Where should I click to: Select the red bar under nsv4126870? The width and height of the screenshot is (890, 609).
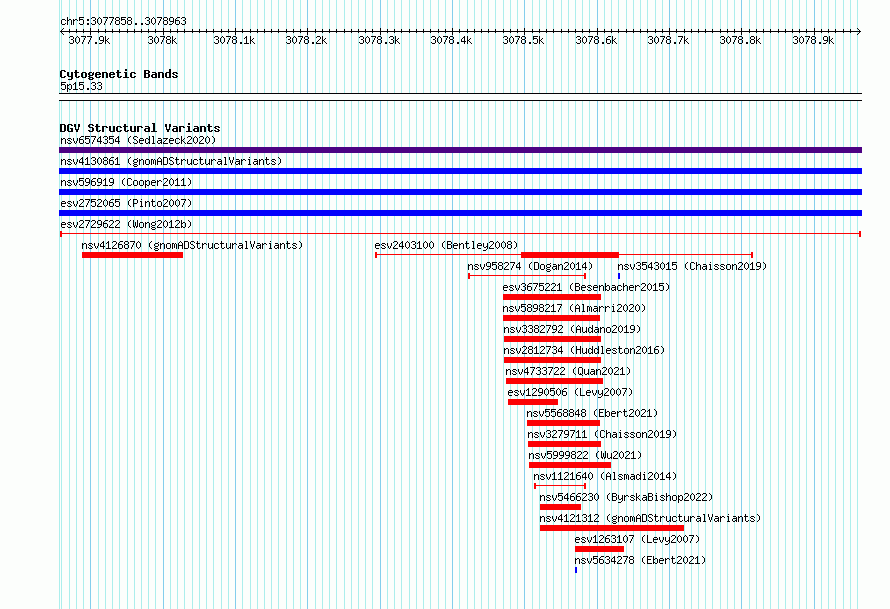click(132, 255)
